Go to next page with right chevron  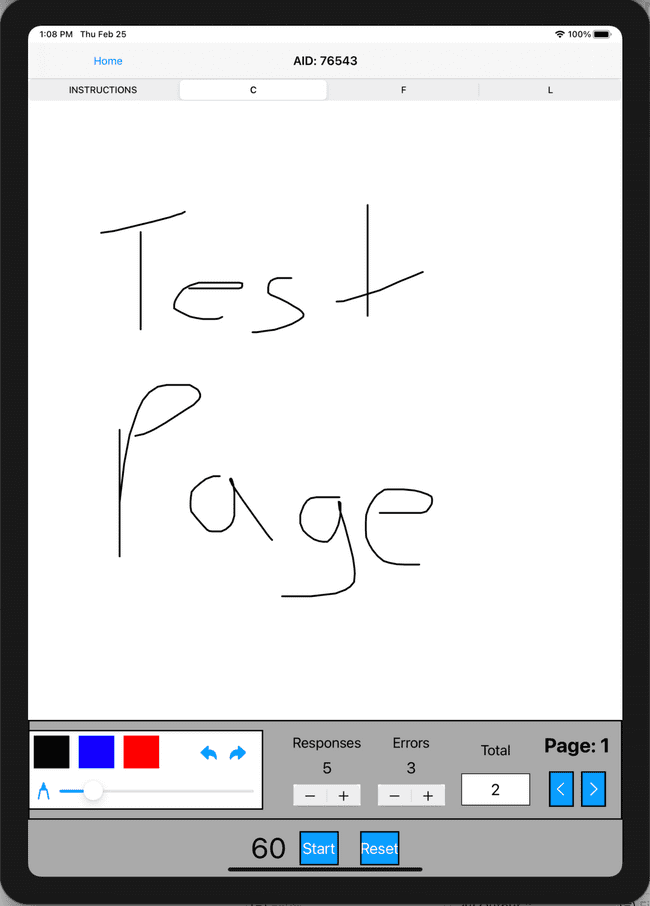593,789
